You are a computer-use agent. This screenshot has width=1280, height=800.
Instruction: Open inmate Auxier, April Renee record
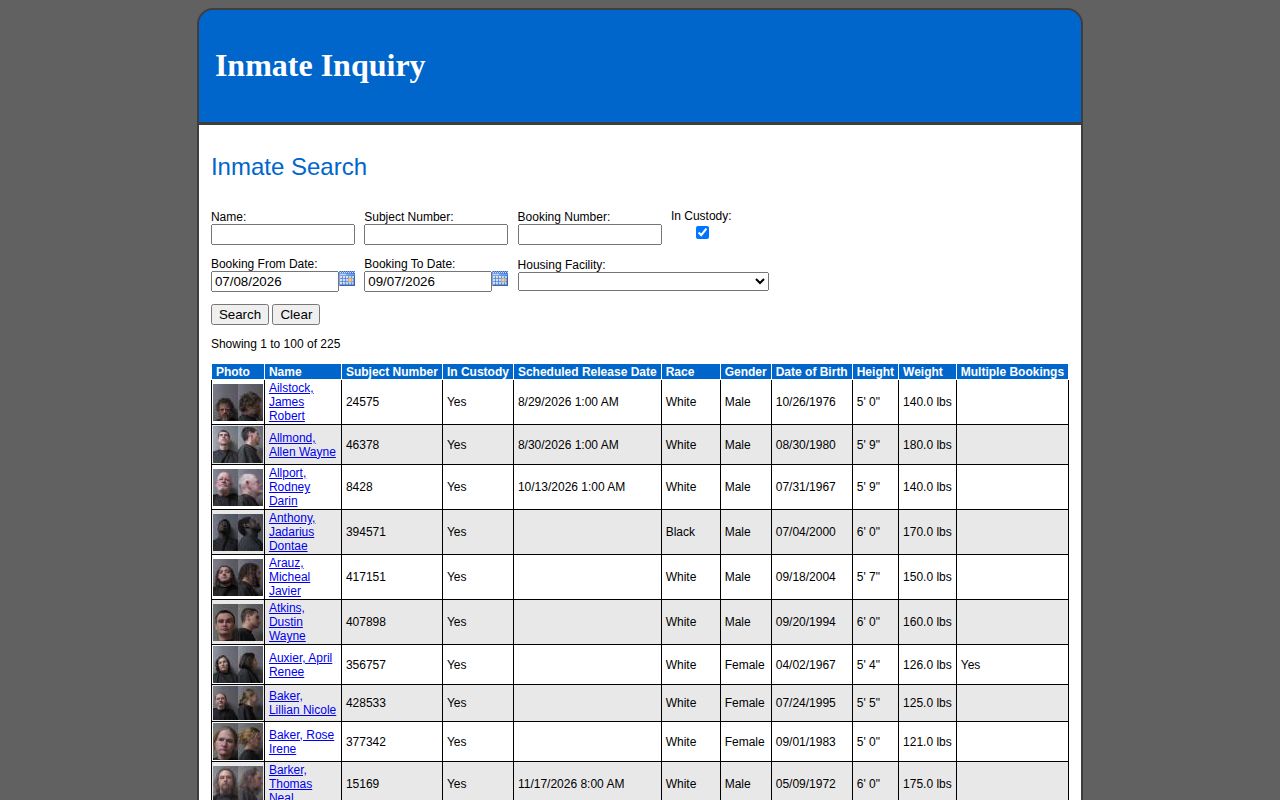(x=301, y=665)
